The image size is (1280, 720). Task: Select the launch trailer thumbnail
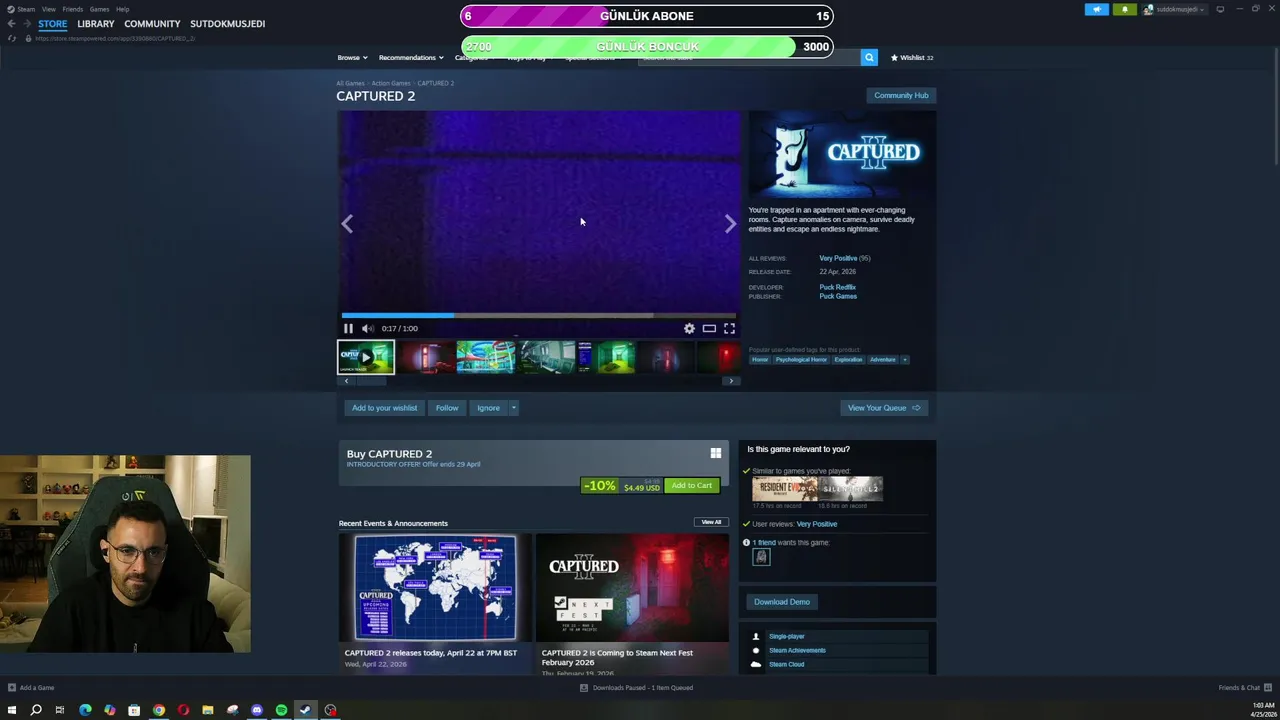pos(366,357)
